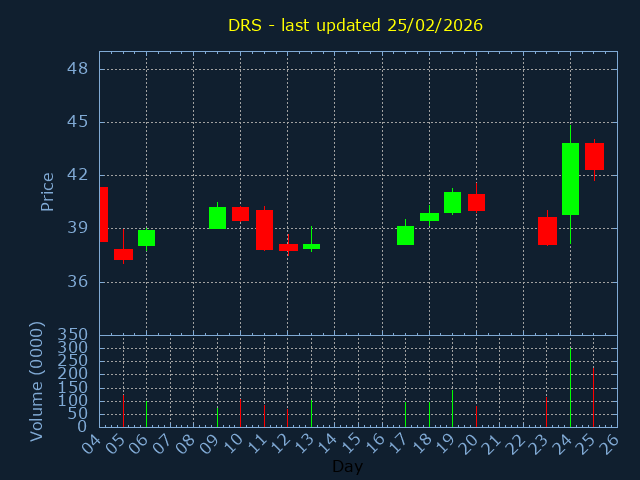
Task: Select the green candle on day 19
Action: (452, 202)
